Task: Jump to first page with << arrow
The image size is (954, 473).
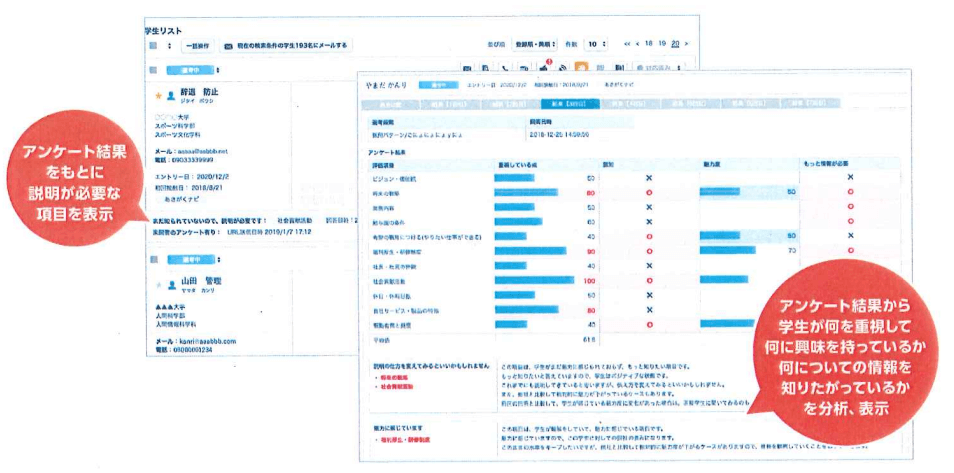Action: pyautogui.click(x=628, y=44)
